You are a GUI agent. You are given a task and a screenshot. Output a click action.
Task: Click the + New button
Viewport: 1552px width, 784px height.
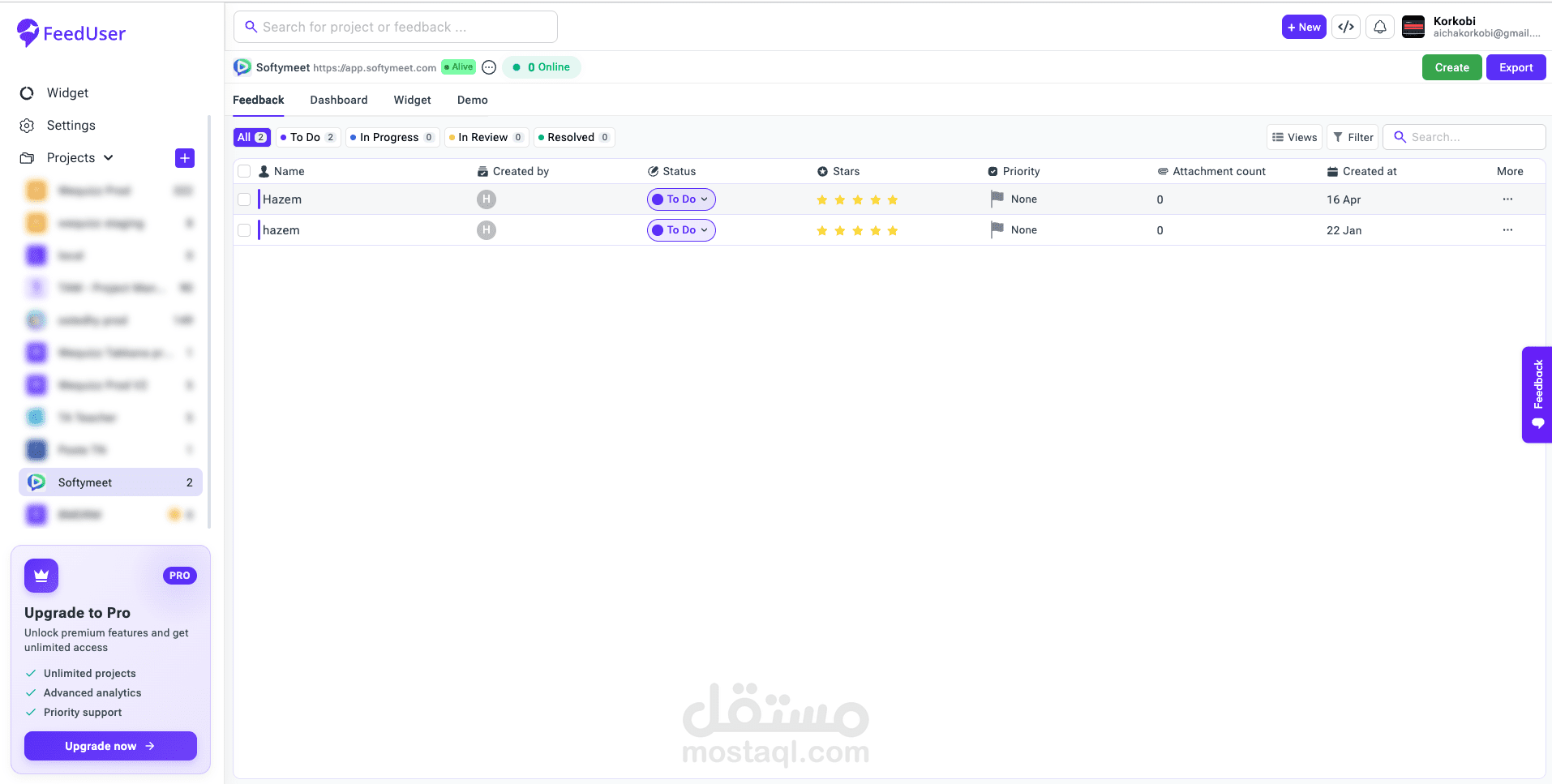pos(1304,27)
